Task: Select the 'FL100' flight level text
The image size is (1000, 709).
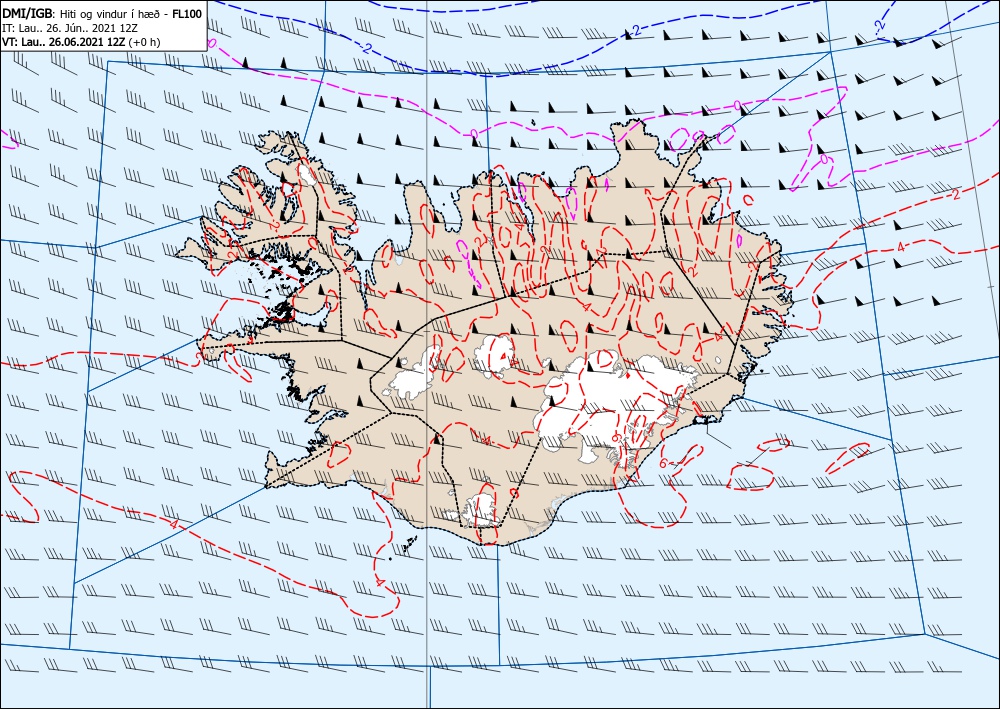Action: 188,13
